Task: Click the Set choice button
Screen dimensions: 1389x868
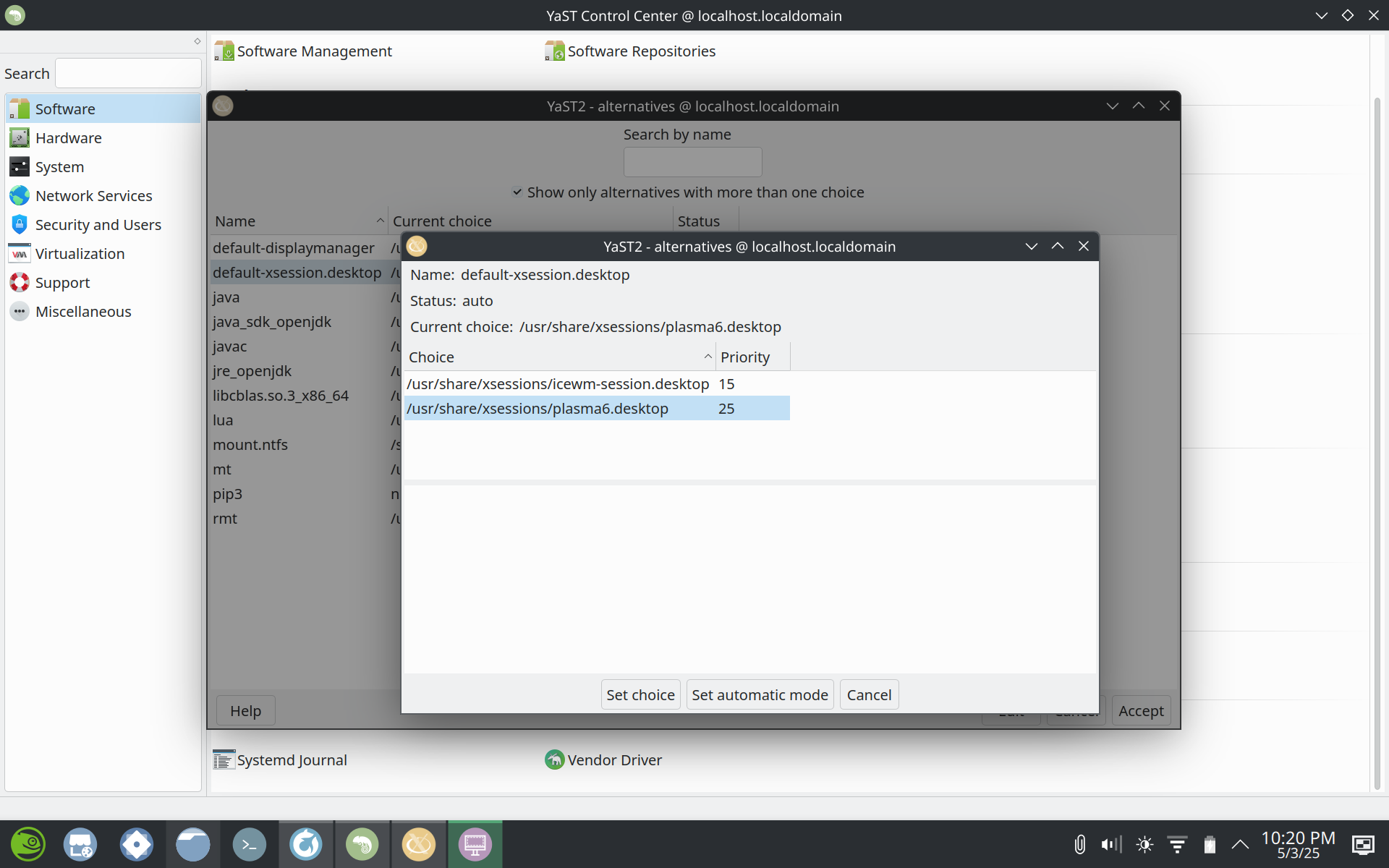Action: click(640, 694)
